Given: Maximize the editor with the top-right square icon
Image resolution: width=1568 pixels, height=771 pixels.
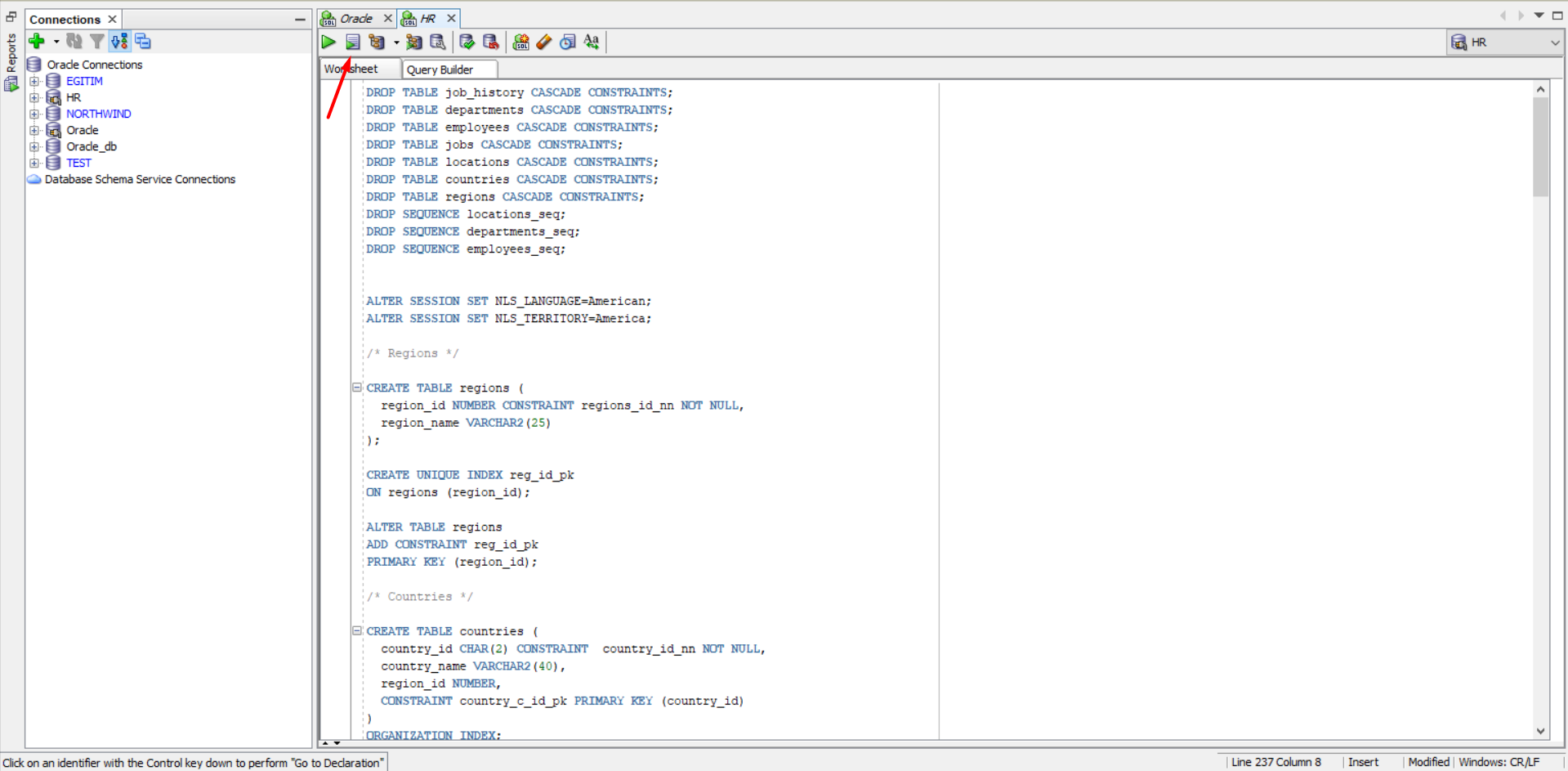Looking at the screenshot, I should [1557, 16].
